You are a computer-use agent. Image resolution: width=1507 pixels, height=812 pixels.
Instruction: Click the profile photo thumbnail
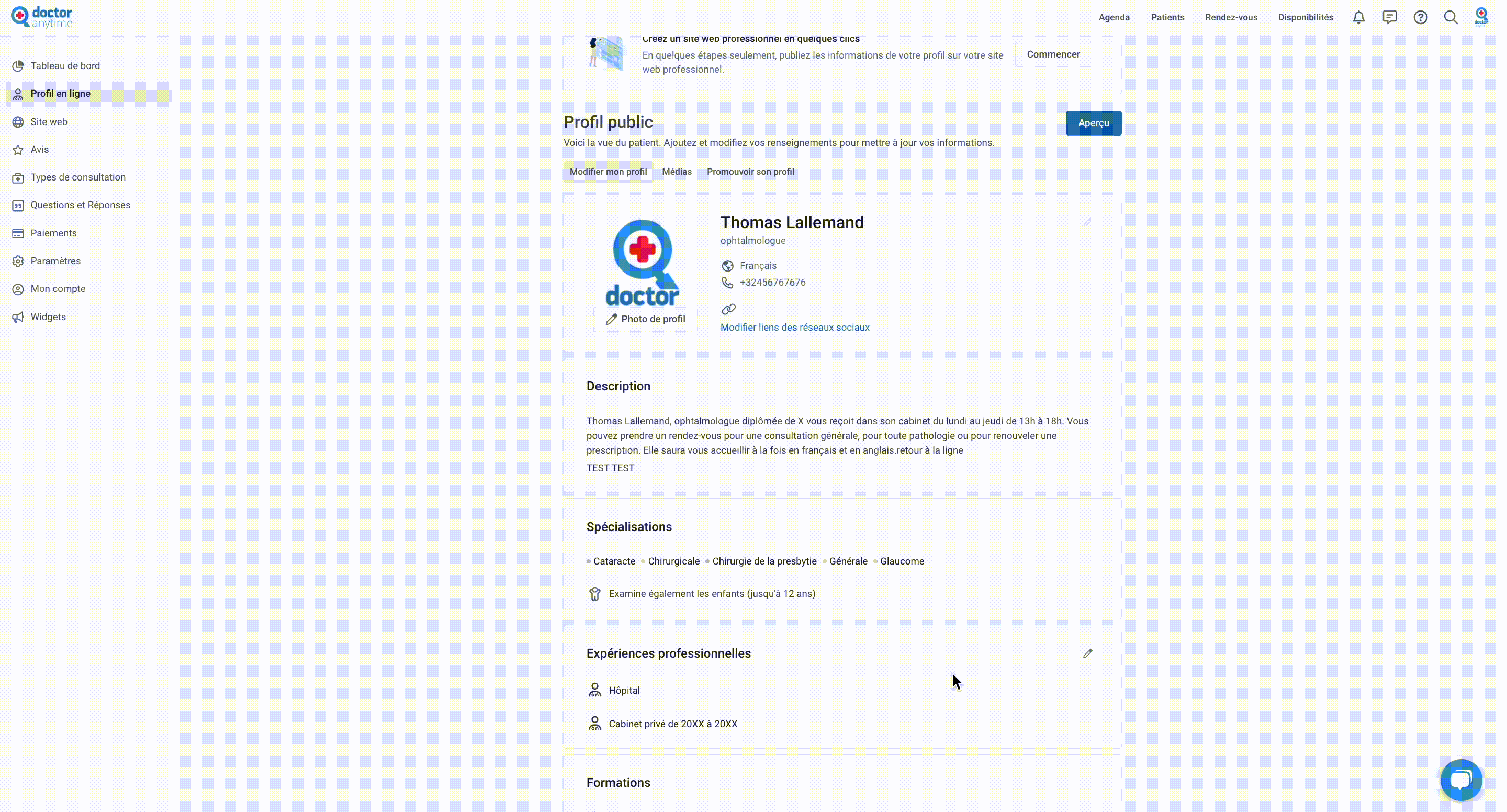(x=643, y=263)
